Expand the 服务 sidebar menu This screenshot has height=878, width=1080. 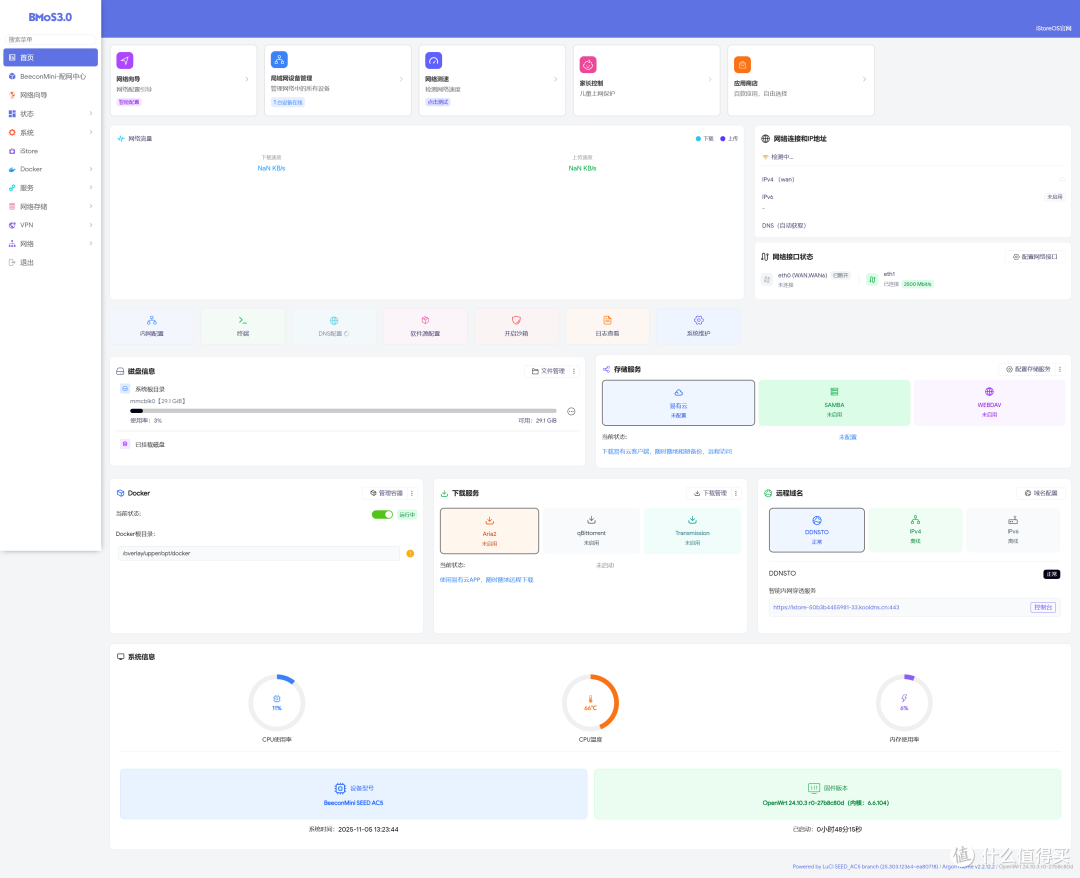50,187
